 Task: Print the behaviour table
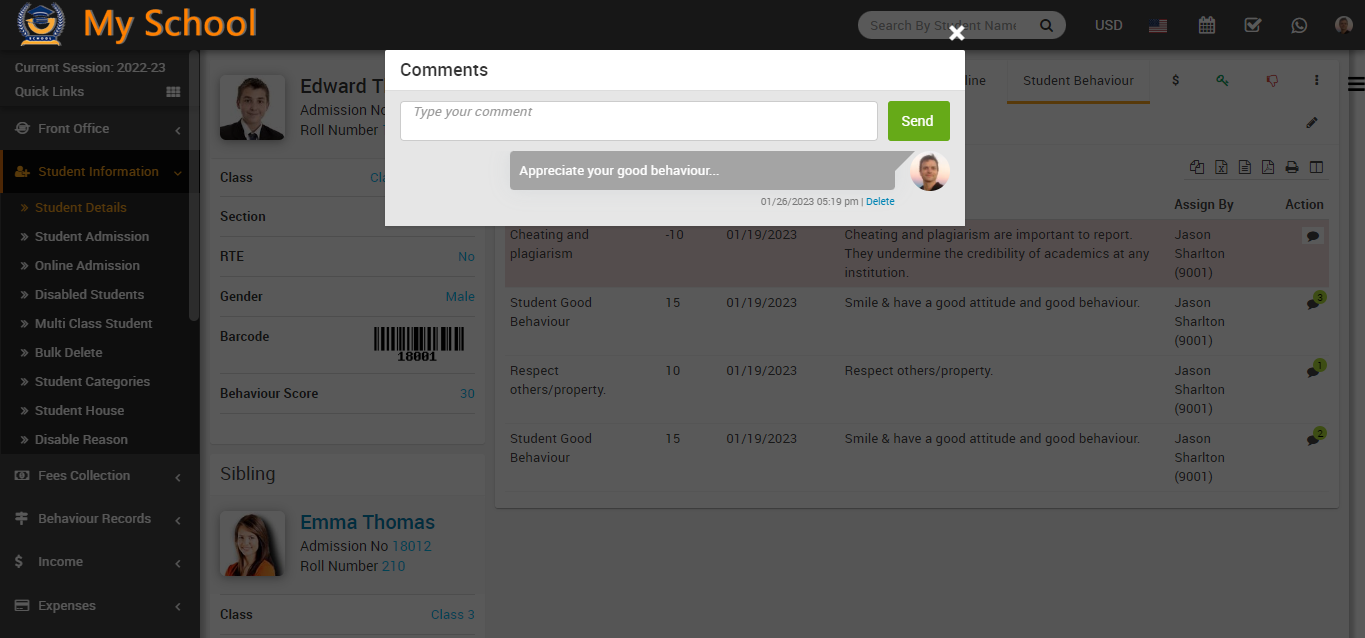(1291, 168)
